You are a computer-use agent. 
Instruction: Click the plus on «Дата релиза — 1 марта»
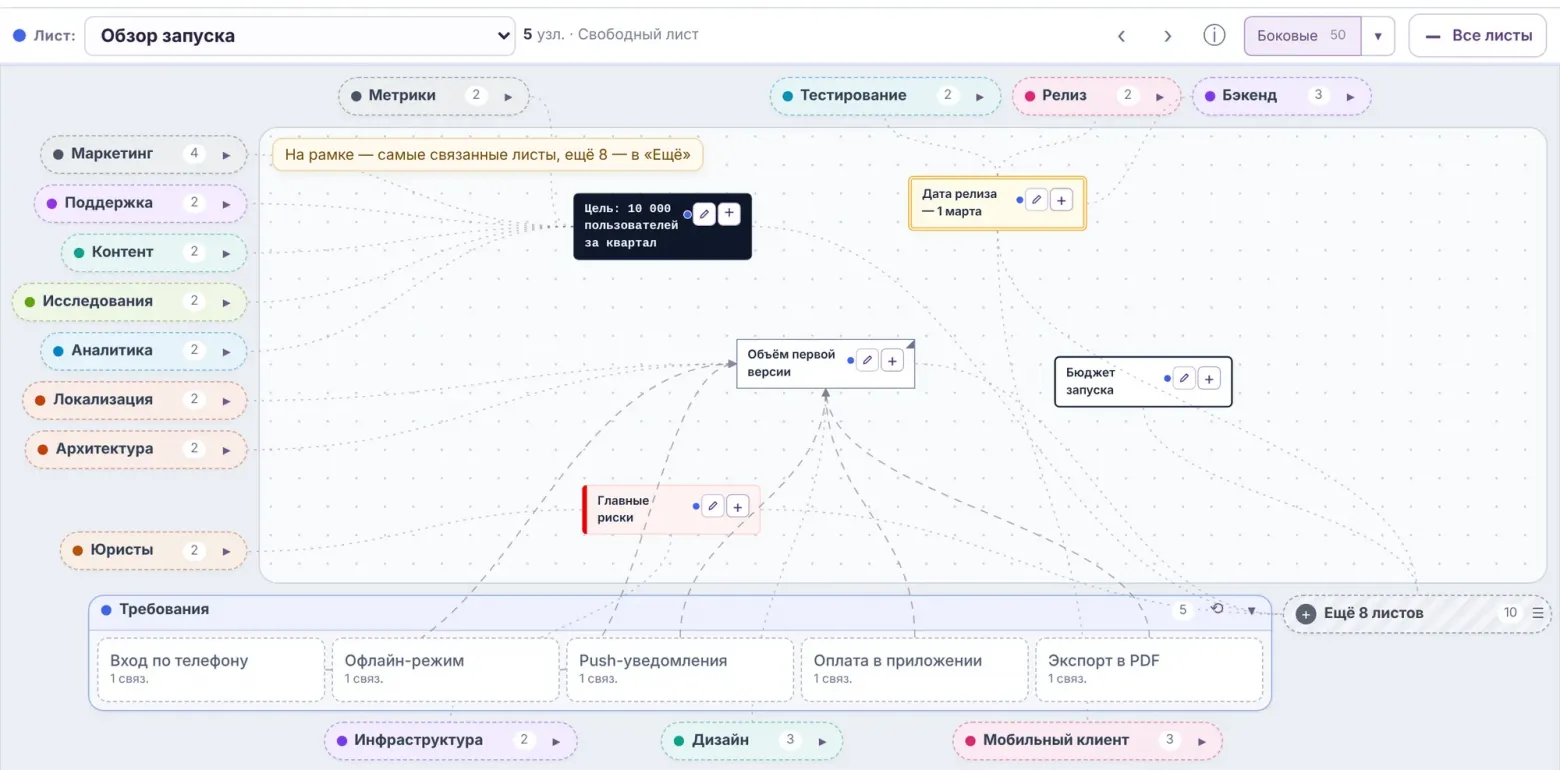1062,200
